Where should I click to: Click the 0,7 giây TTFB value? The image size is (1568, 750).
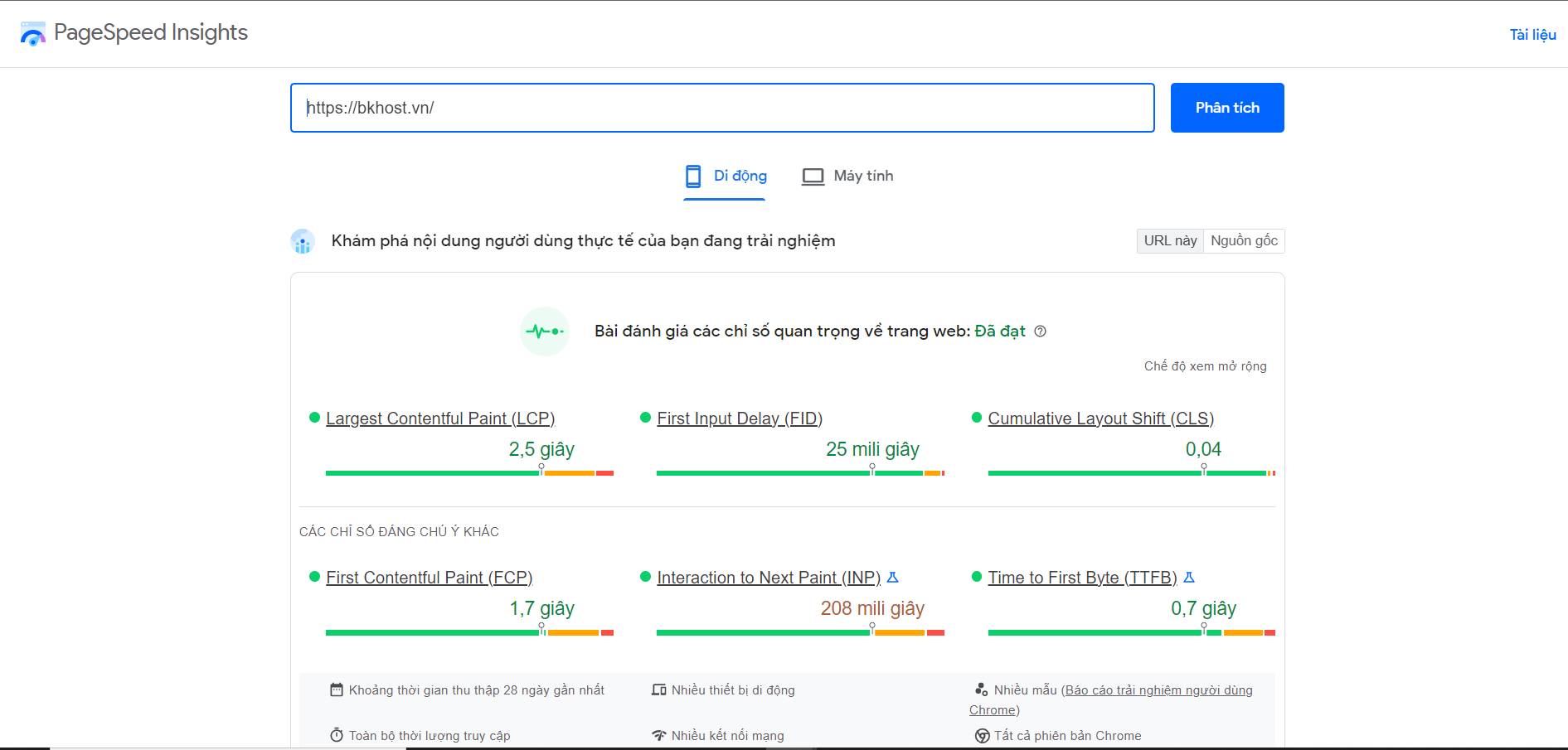coord(1203,608)
